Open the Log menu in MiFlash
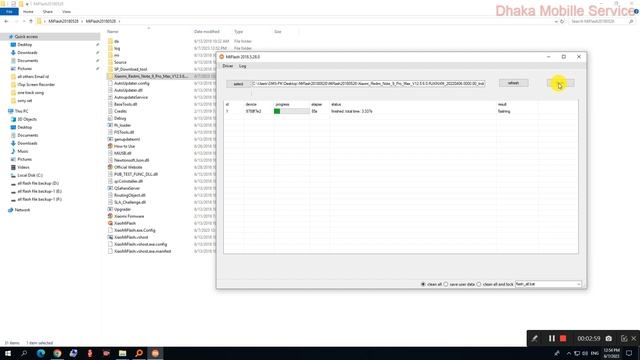Screen dimensions: 640x360 tap(242, 66)
